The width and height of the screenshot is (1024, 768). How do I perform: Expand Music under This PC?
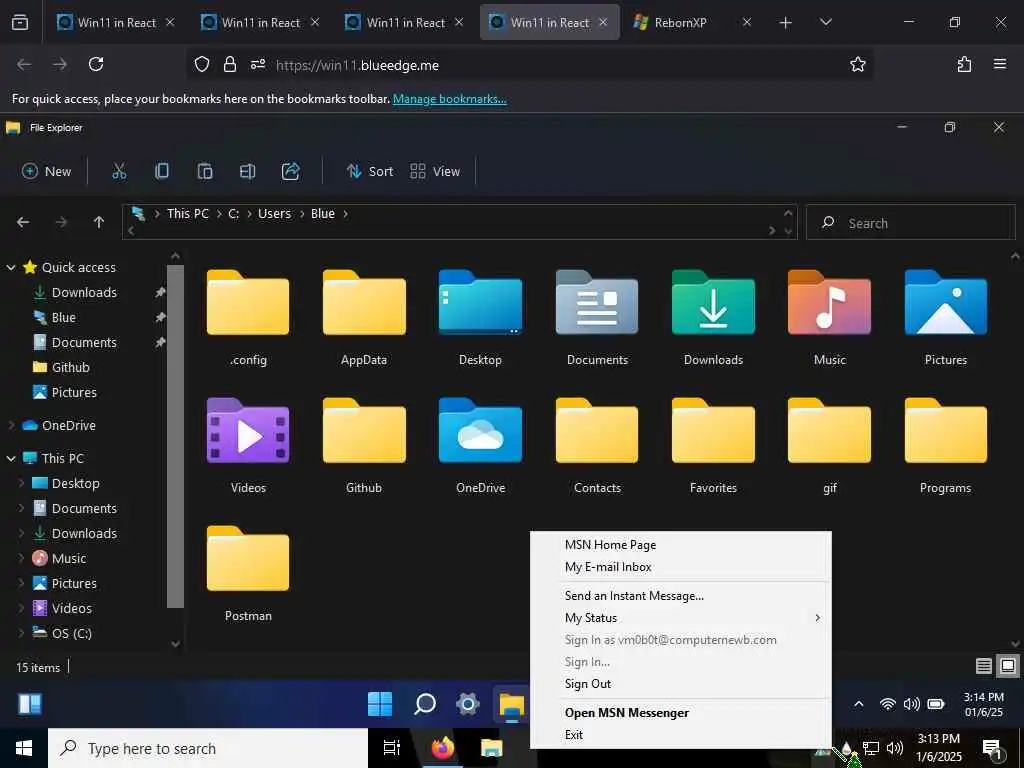point(21,558)
